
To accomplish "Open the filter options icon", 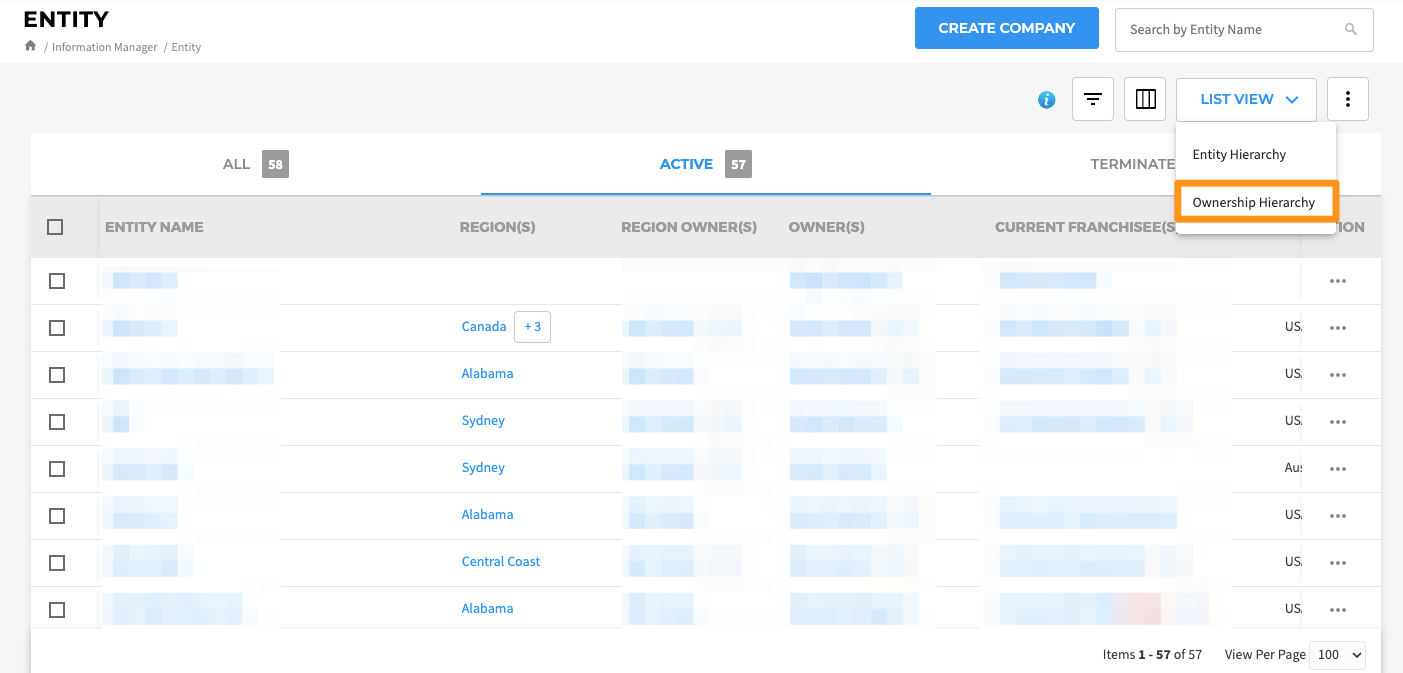I will point(1093,100).
